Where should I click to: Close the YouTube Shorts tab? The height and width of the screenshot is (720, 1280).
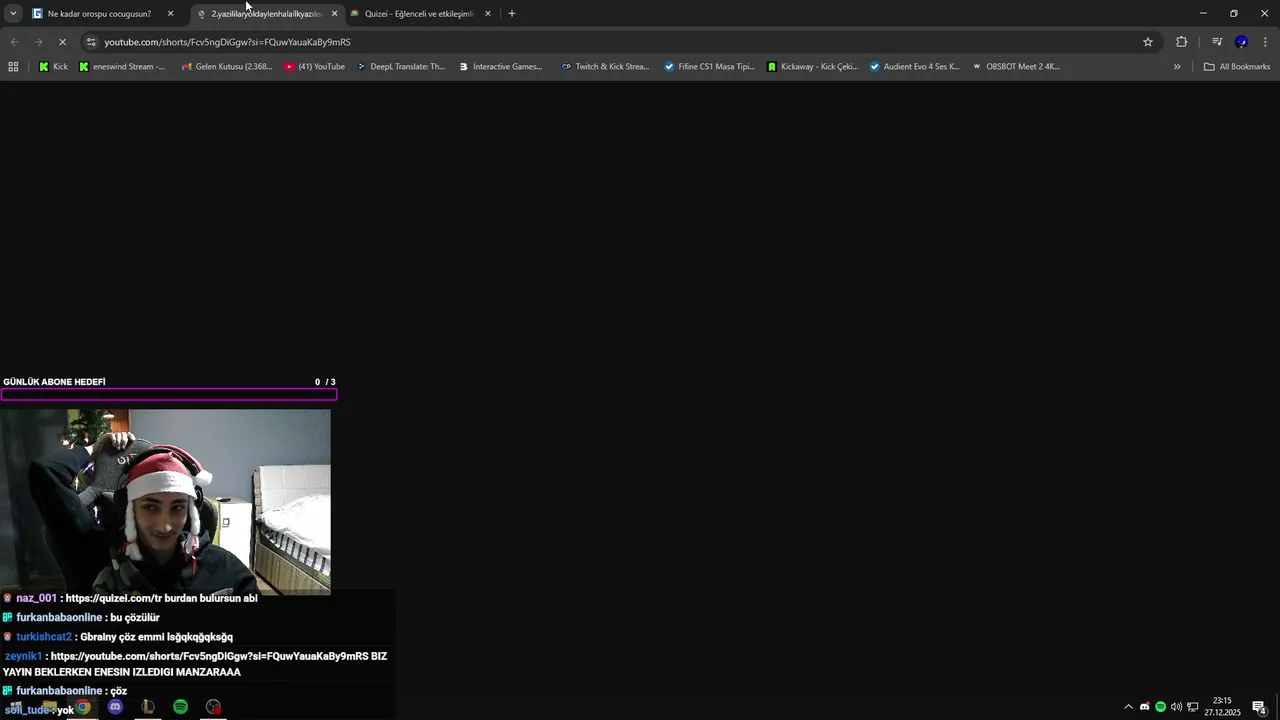[334, 14]
